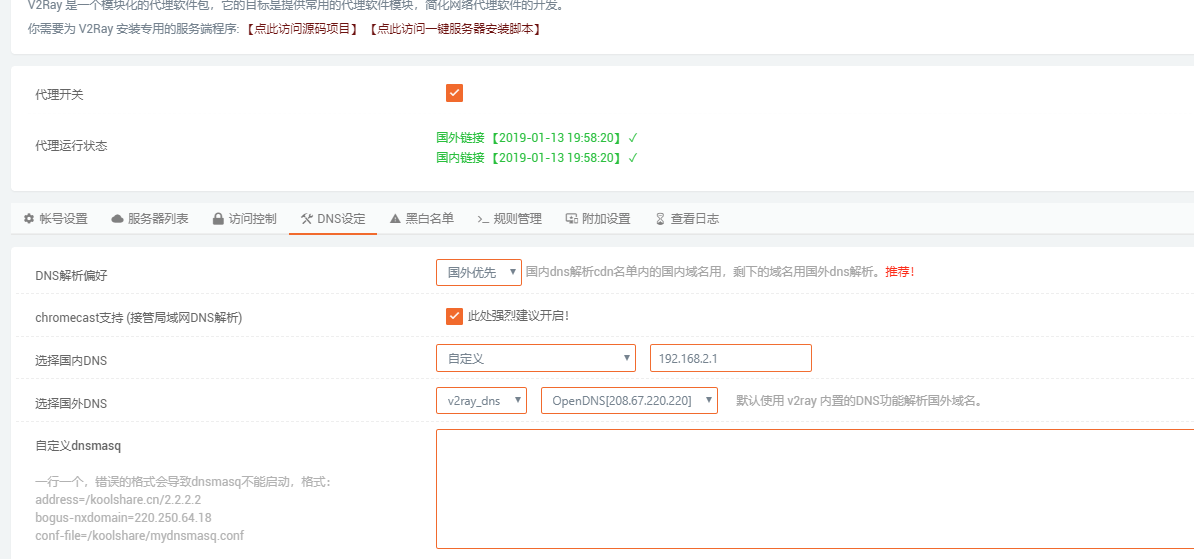The height and width of the screenshot is (559, 1194).
Task: Click the example line bogus-nxdomain=220.250.64.18
Action: pos(123,518)
